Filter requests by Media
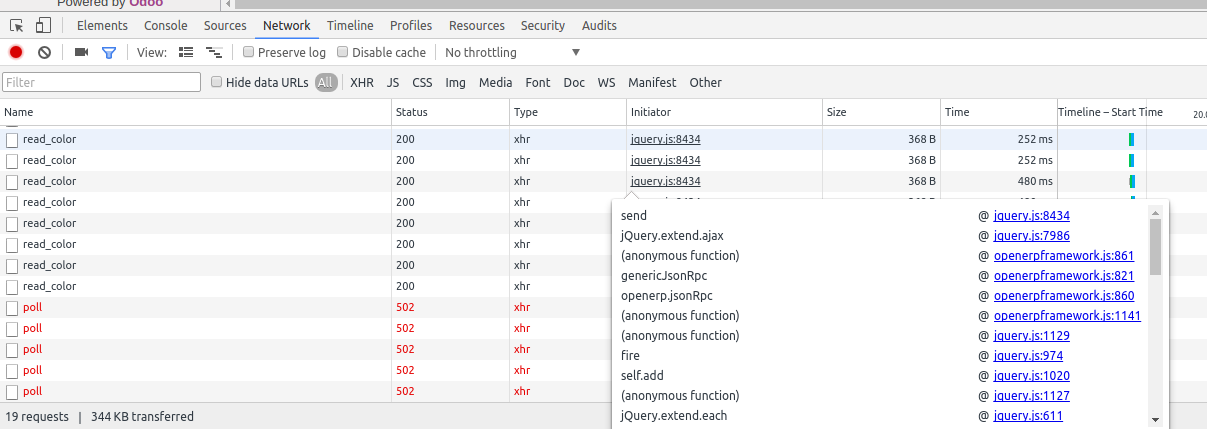The width and height of the screenshot is (1207, 429). point(495,82)
